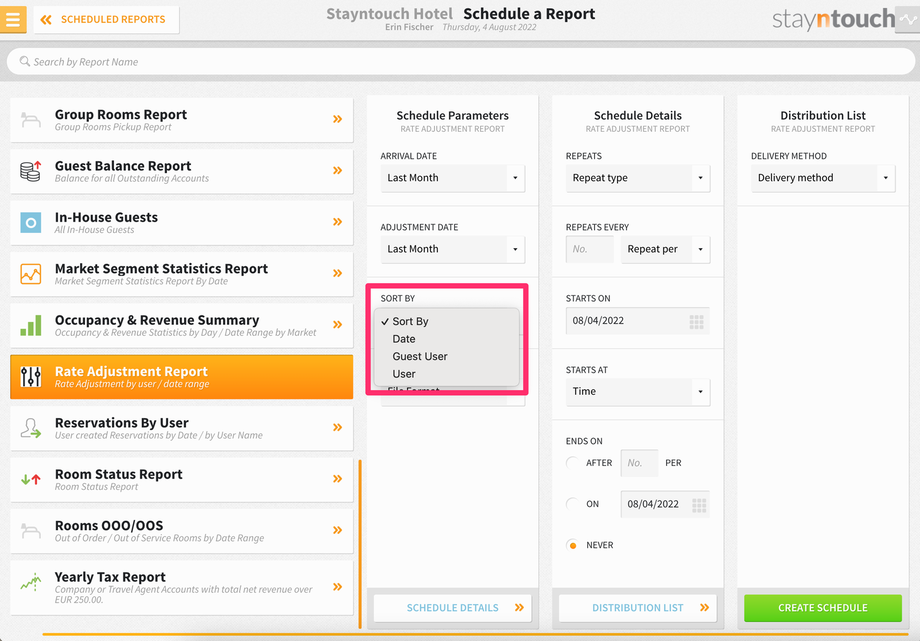Select the Ends On AFTER radio button

pyautogui.click(x=573, y=463)
